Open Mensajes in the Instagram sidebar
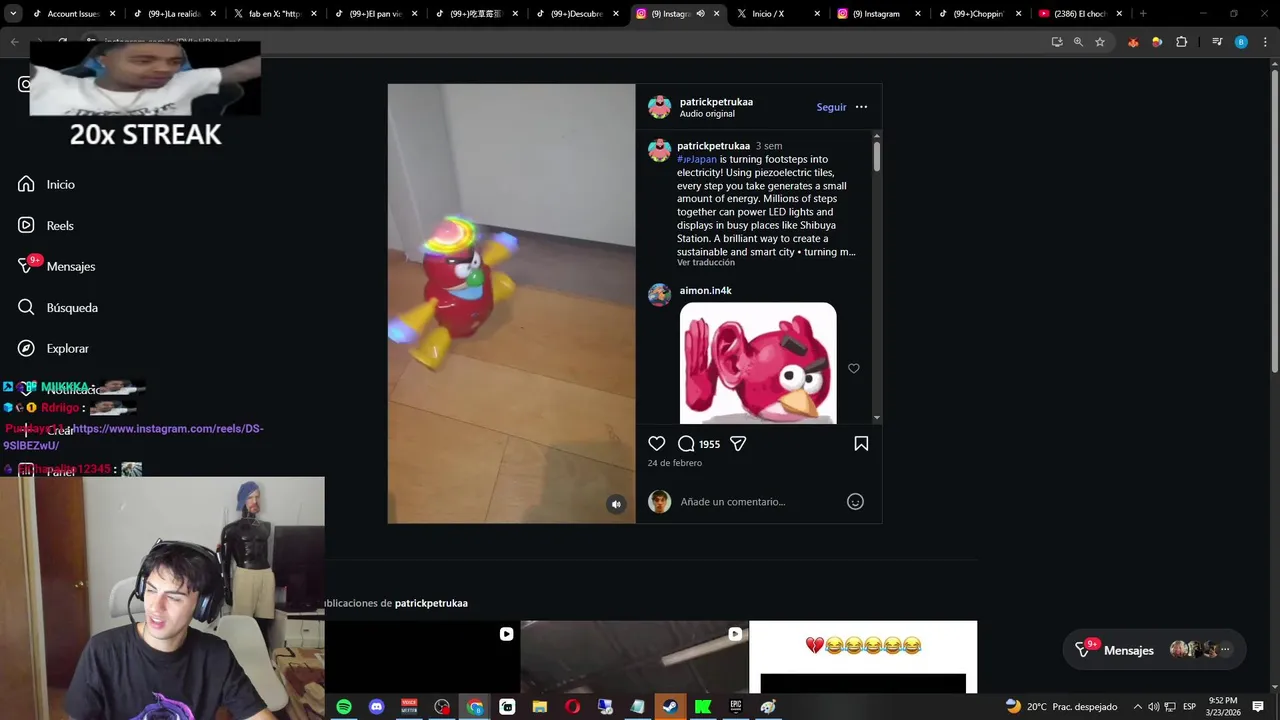The width and height of the screenshot is (1280, 720). pyautogui.click(x=56, y=266)
